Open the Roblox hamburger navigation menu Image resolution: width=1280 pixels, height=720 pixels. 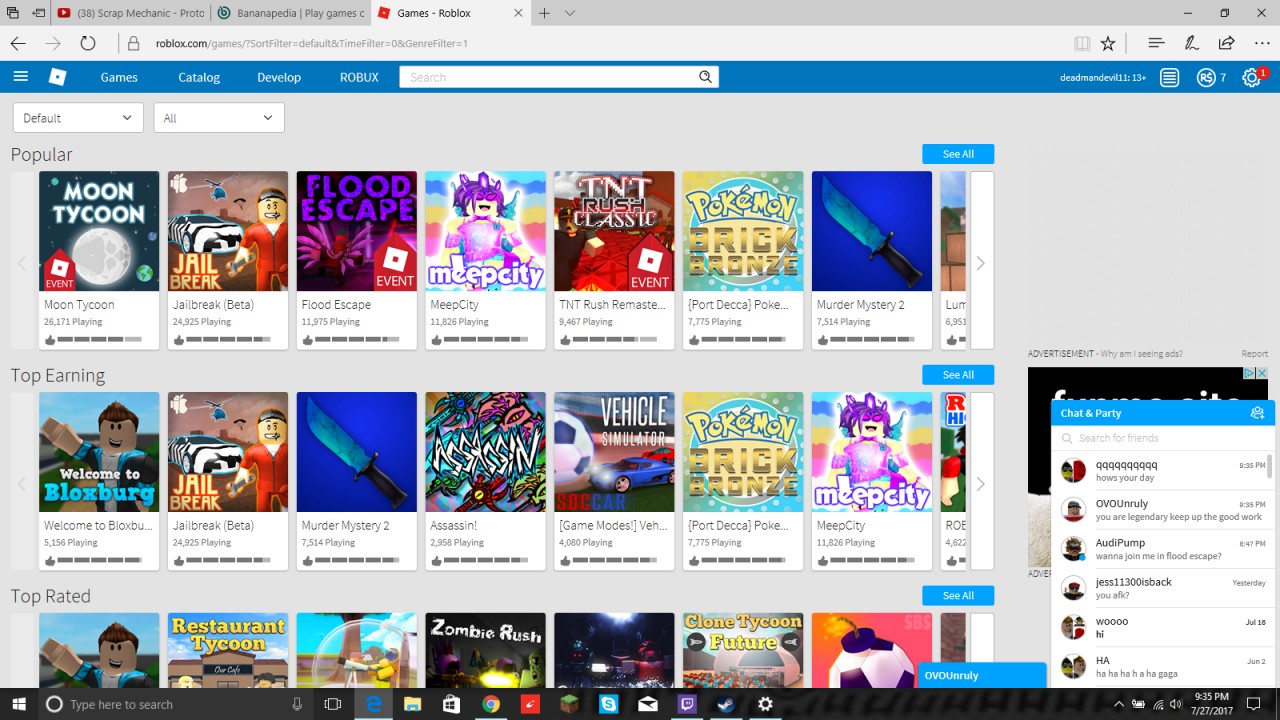pos(21,77)
